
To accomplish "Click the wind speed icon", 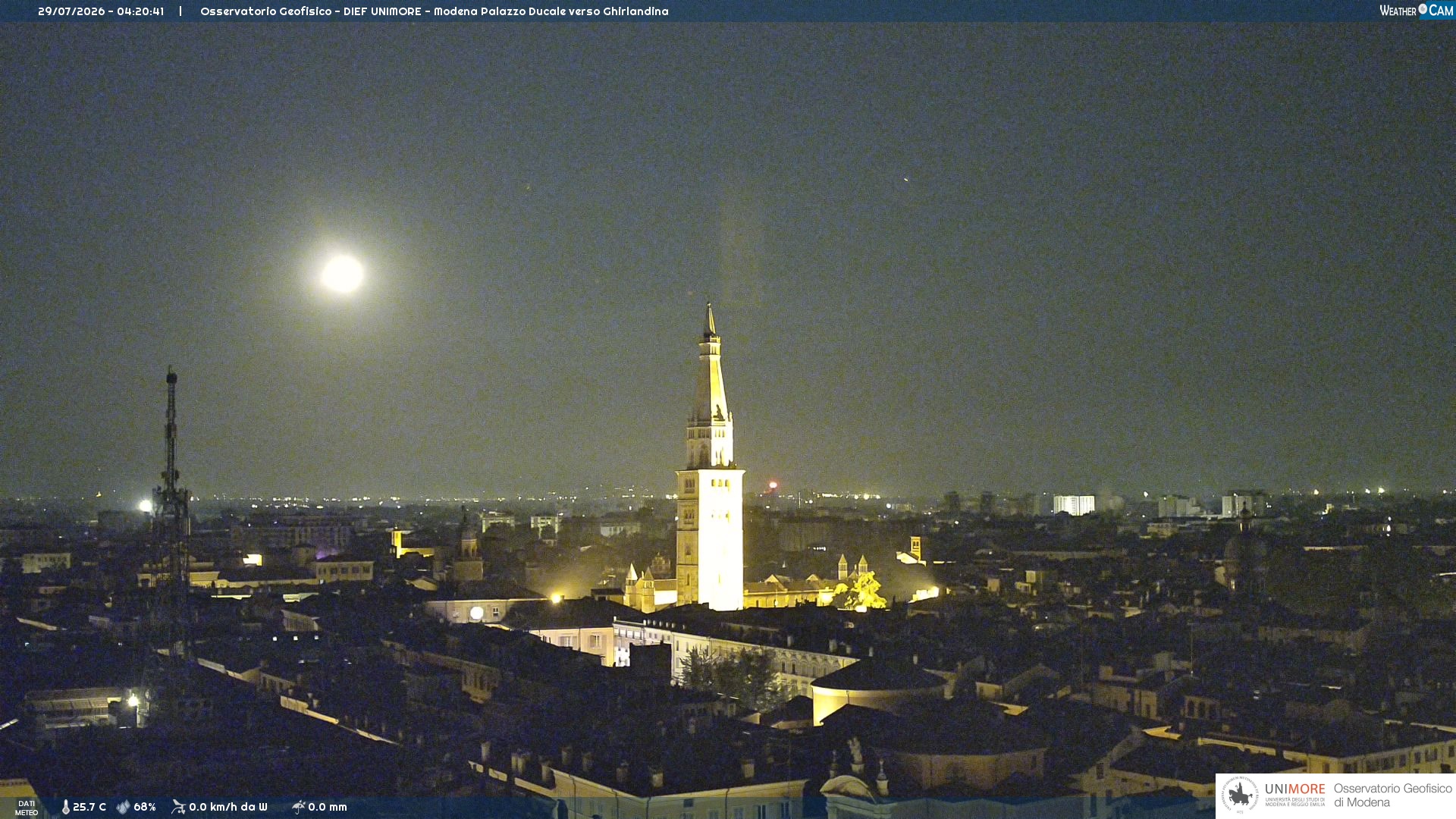I will (178, 807).
